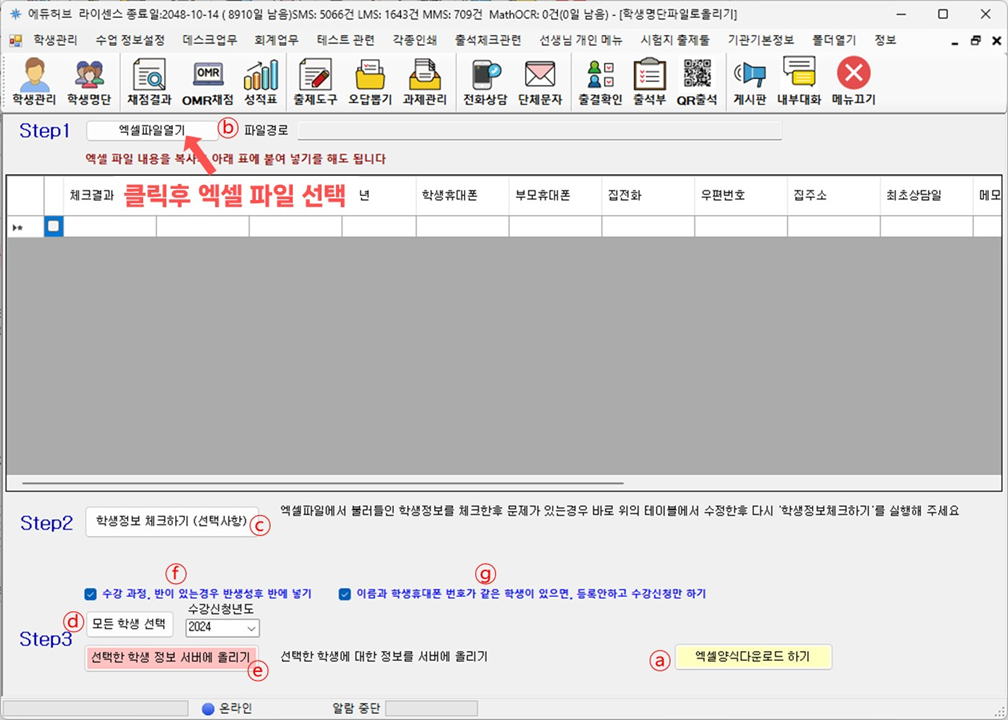The height and width of the screenshot is (720, 1008).
Task: Open the 학생관리 toolbar icon
Action: (x=33, y=82)
